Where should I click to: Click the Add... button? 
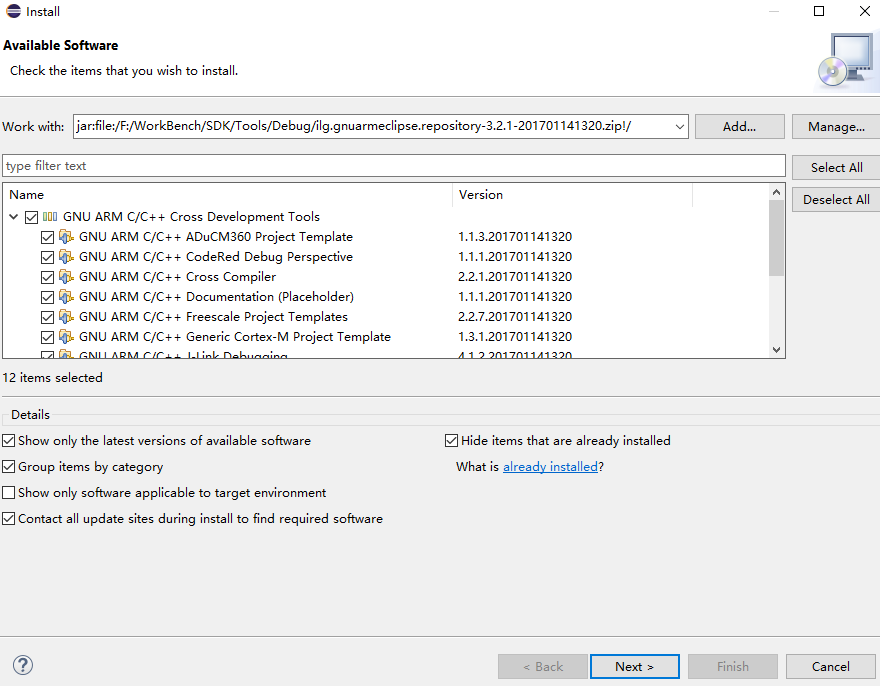[739, 126]
